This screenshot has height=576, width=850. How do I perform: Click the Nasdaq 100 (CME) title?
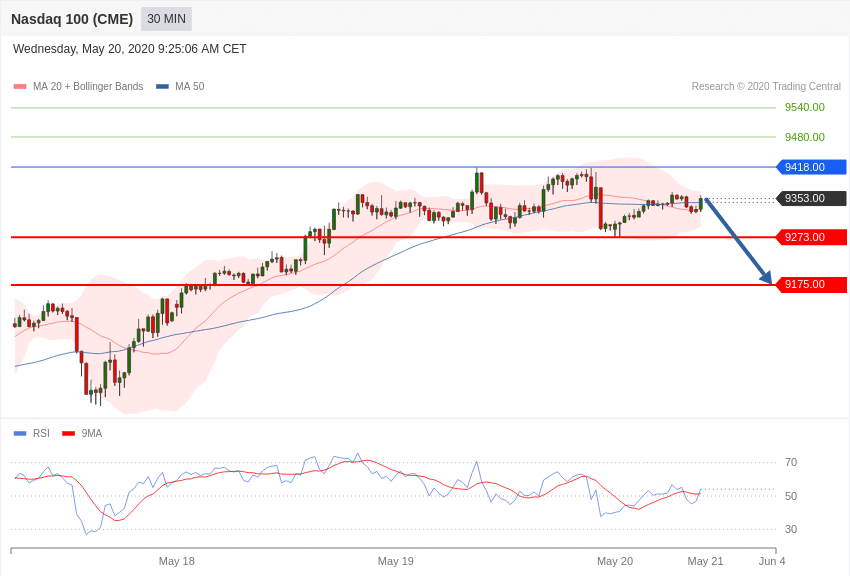pyautogui.click(x=72, y=19)
